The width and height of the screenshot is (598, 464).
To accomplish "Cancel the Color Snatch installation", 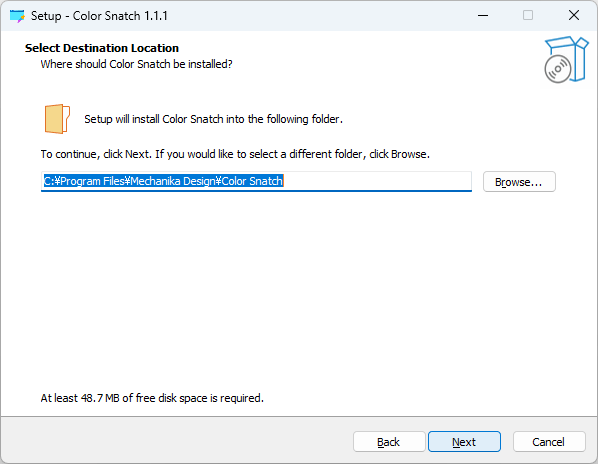I will [549, 442].
